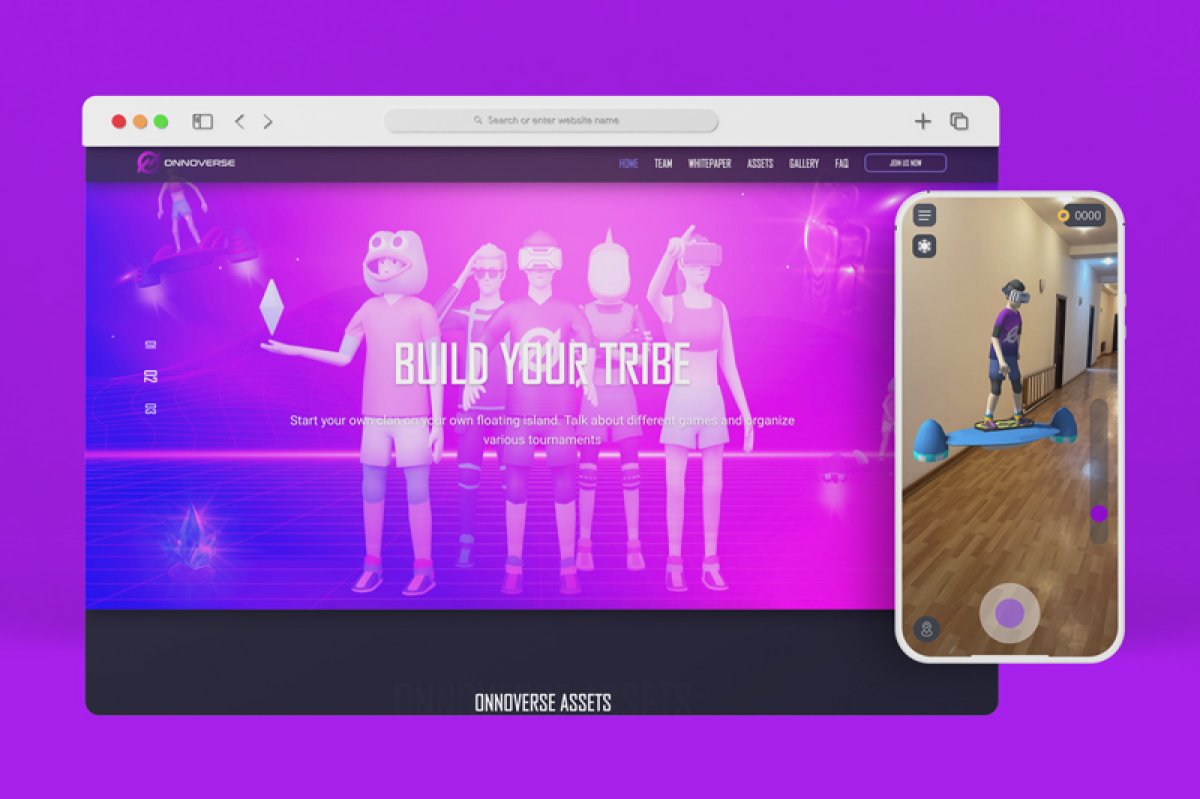1200x799 pixels.
Task: Open a new tab with the plus icon
Action: [922, 121]
